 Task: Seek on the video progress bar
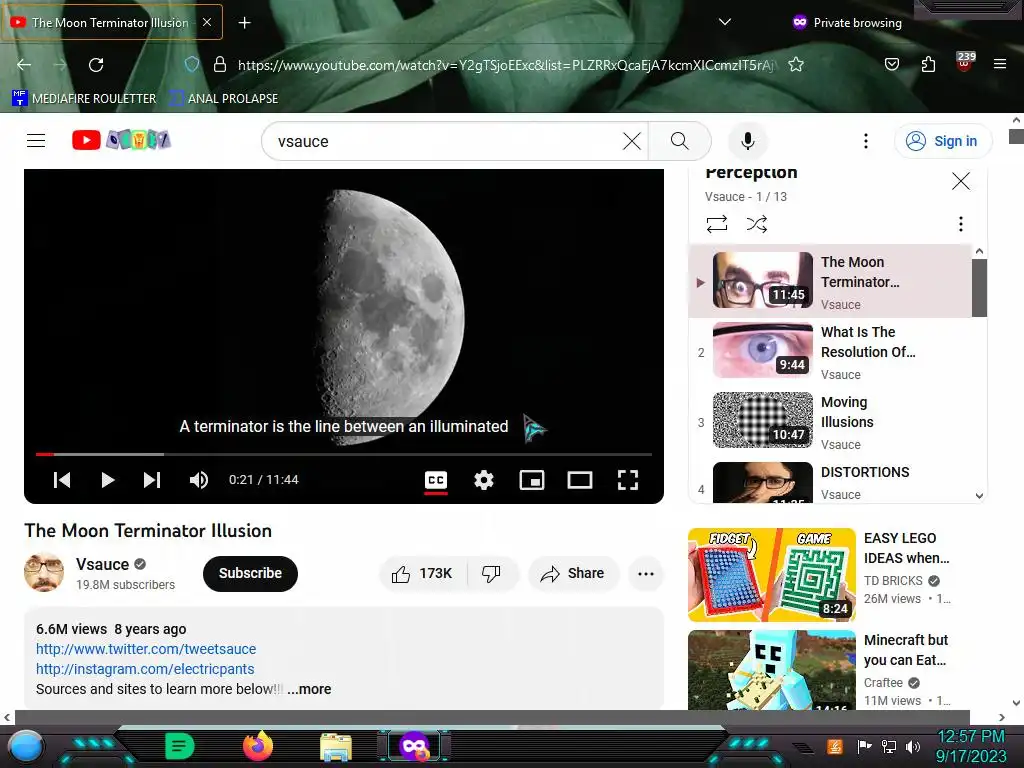[344, 454]
